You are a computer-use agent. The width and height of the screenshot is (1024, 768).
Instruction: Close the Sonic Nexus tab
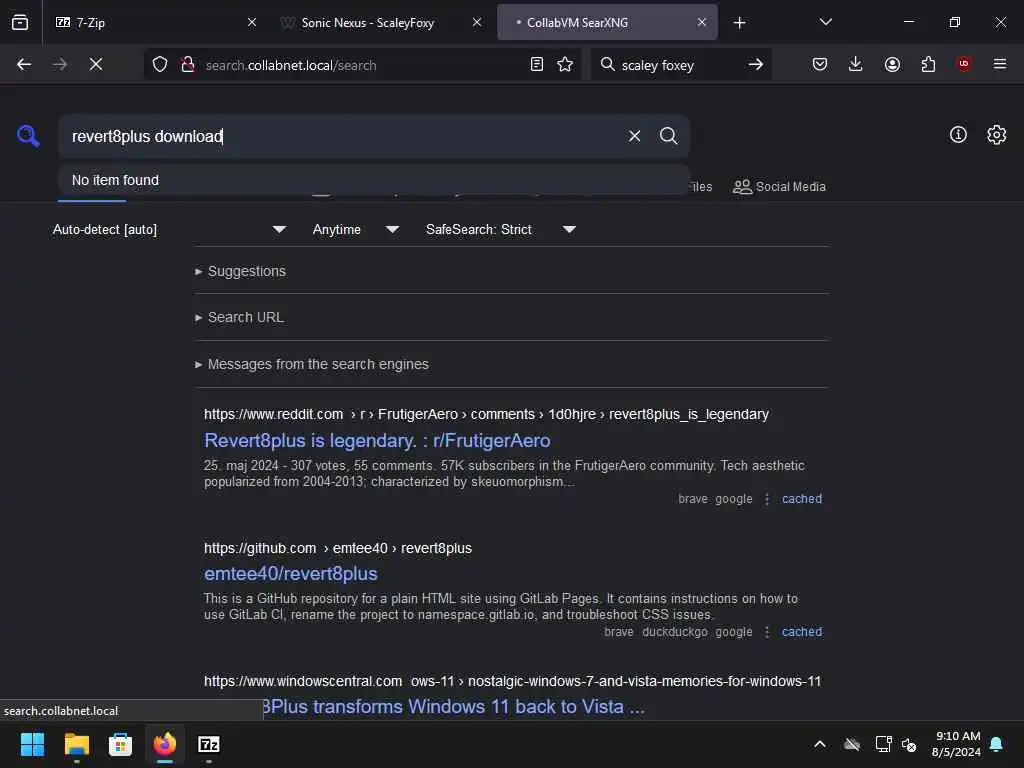(x=477, y=22)
